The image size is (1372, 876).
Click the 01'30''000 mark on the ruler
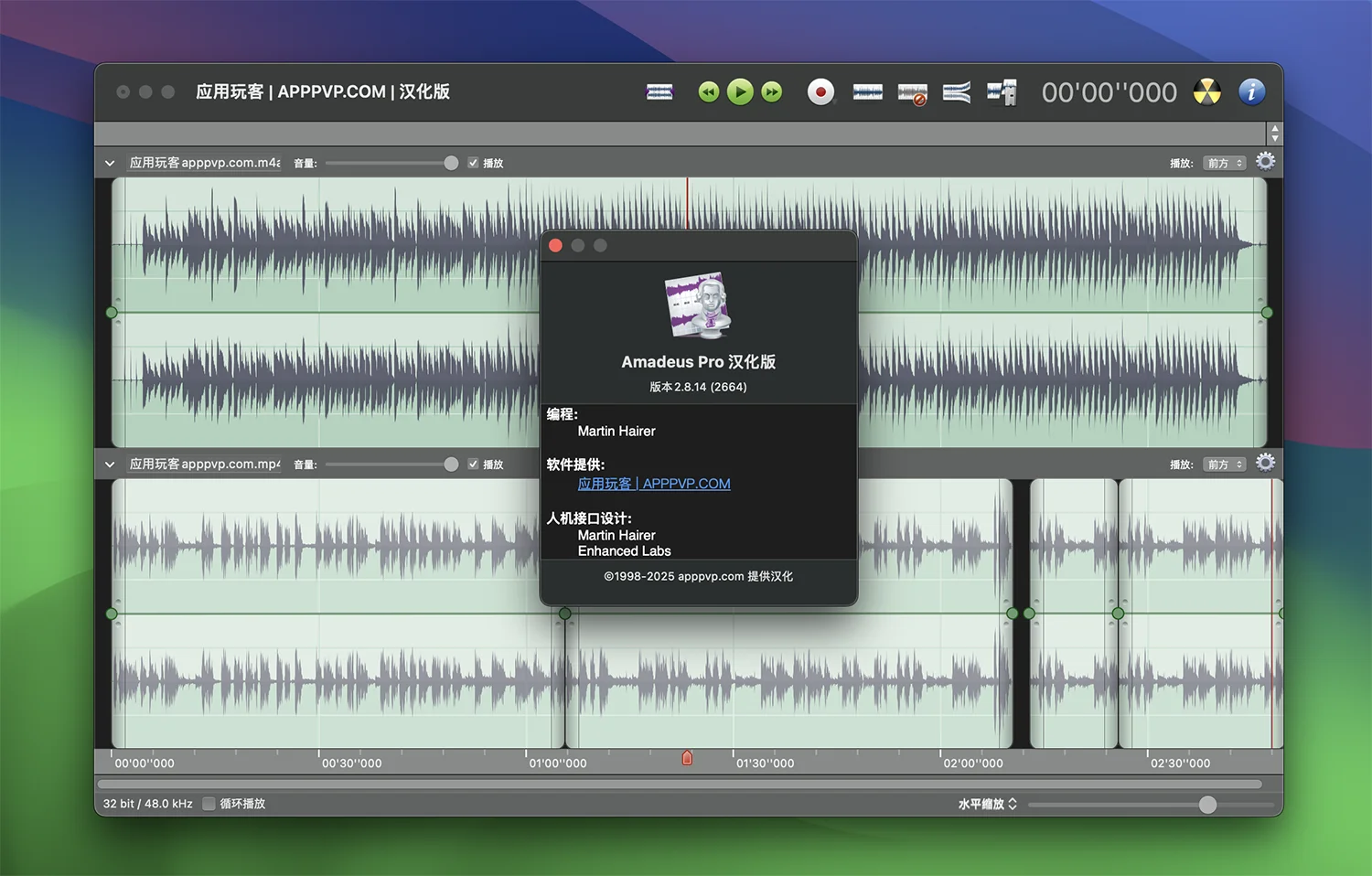coord(766,764)
